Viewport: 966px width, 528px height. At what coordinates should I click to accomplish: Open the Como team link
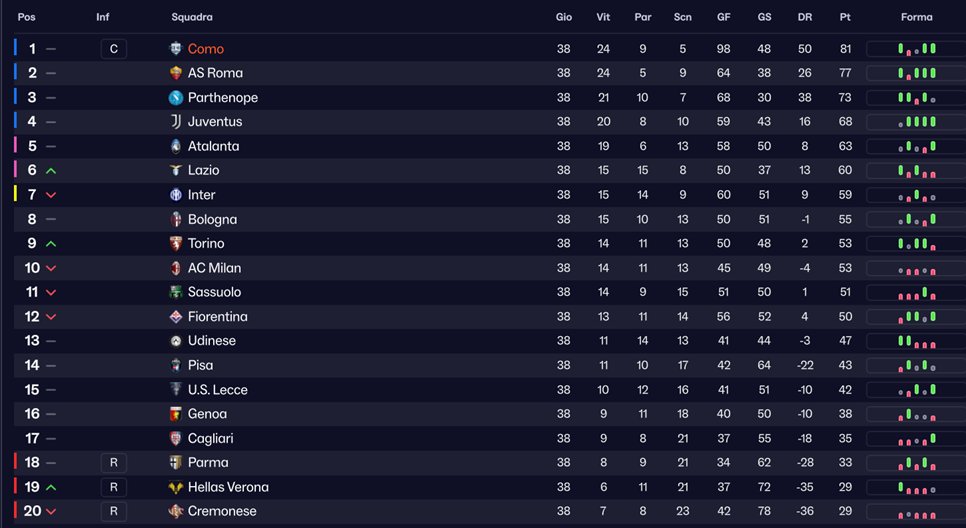(206, 49)
